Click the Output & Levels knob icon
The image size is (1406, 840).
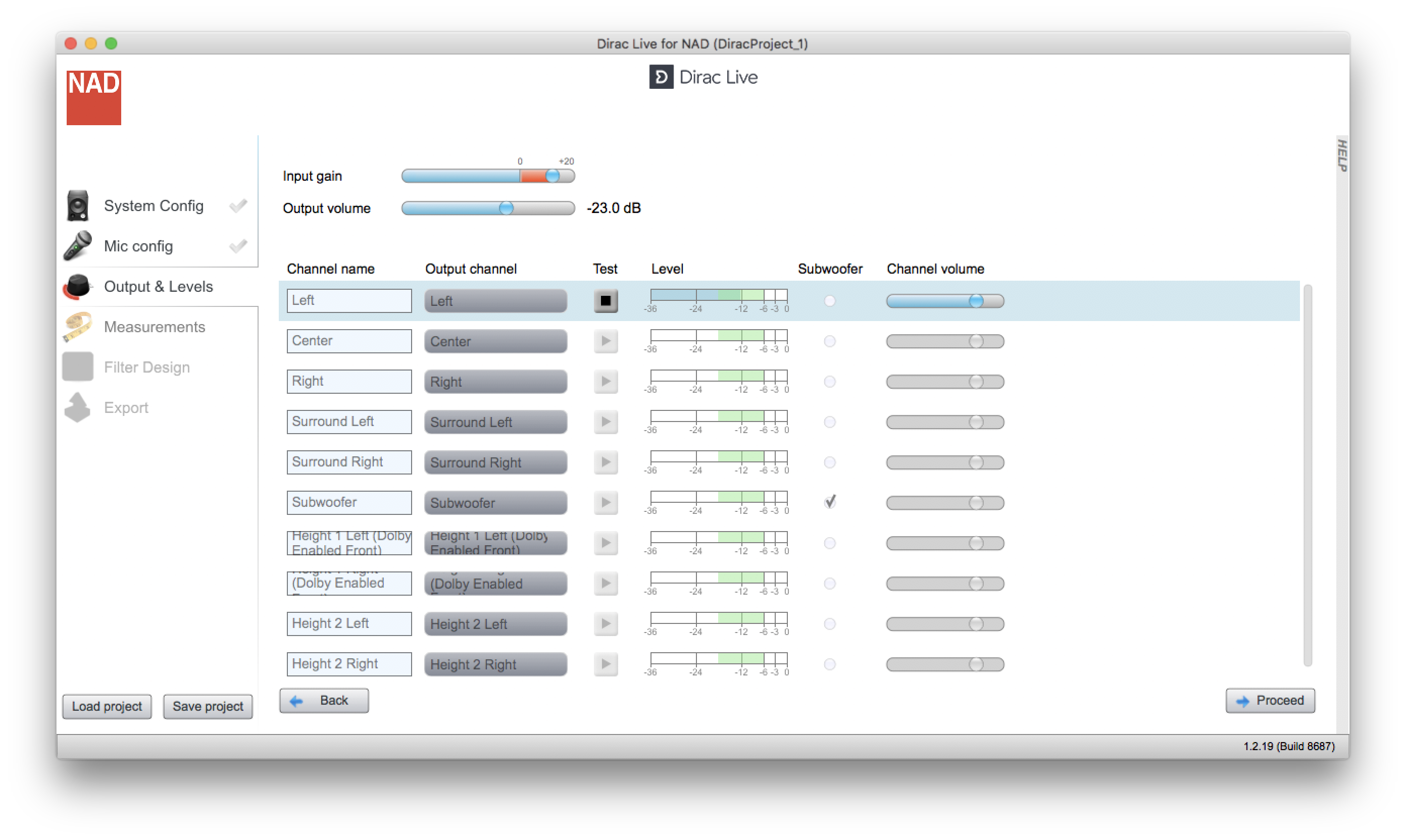click(x=78, y=286)
